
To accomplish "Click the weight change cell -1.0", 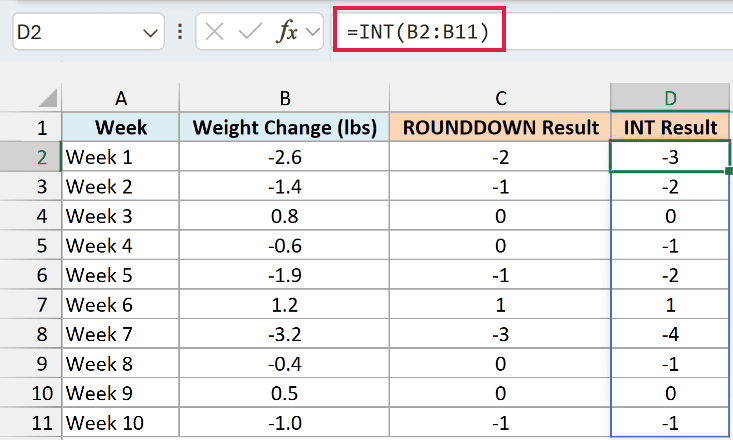I will 284,422.
